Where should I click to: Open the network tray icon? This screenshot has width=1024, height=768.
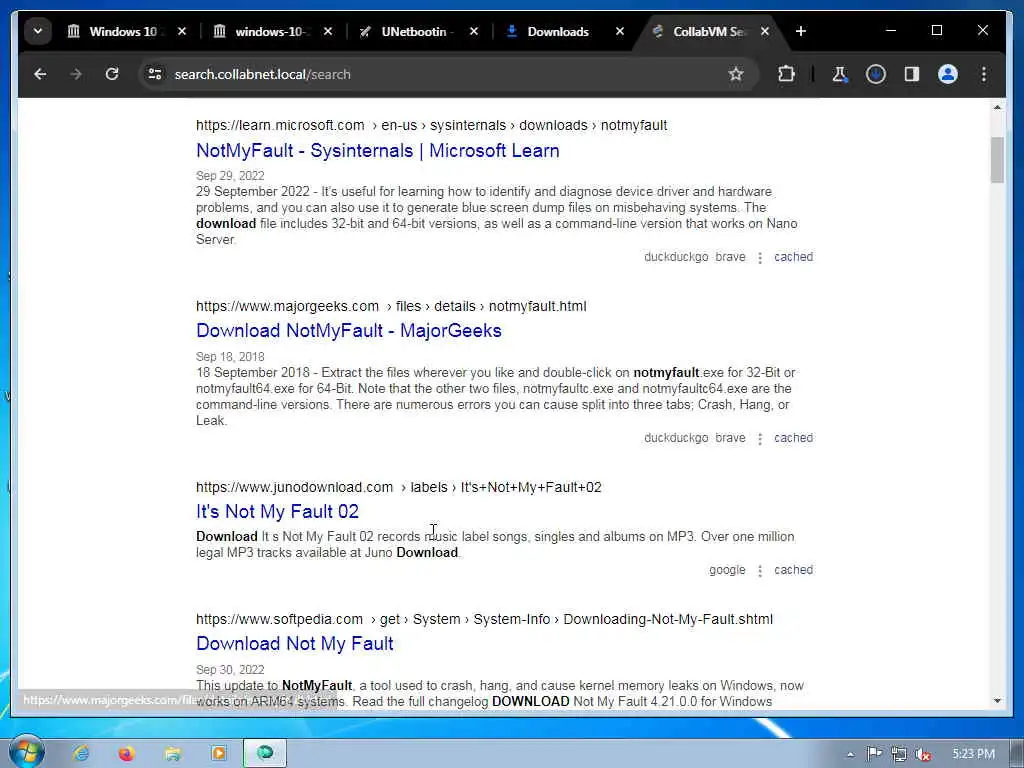click(899, 754)
